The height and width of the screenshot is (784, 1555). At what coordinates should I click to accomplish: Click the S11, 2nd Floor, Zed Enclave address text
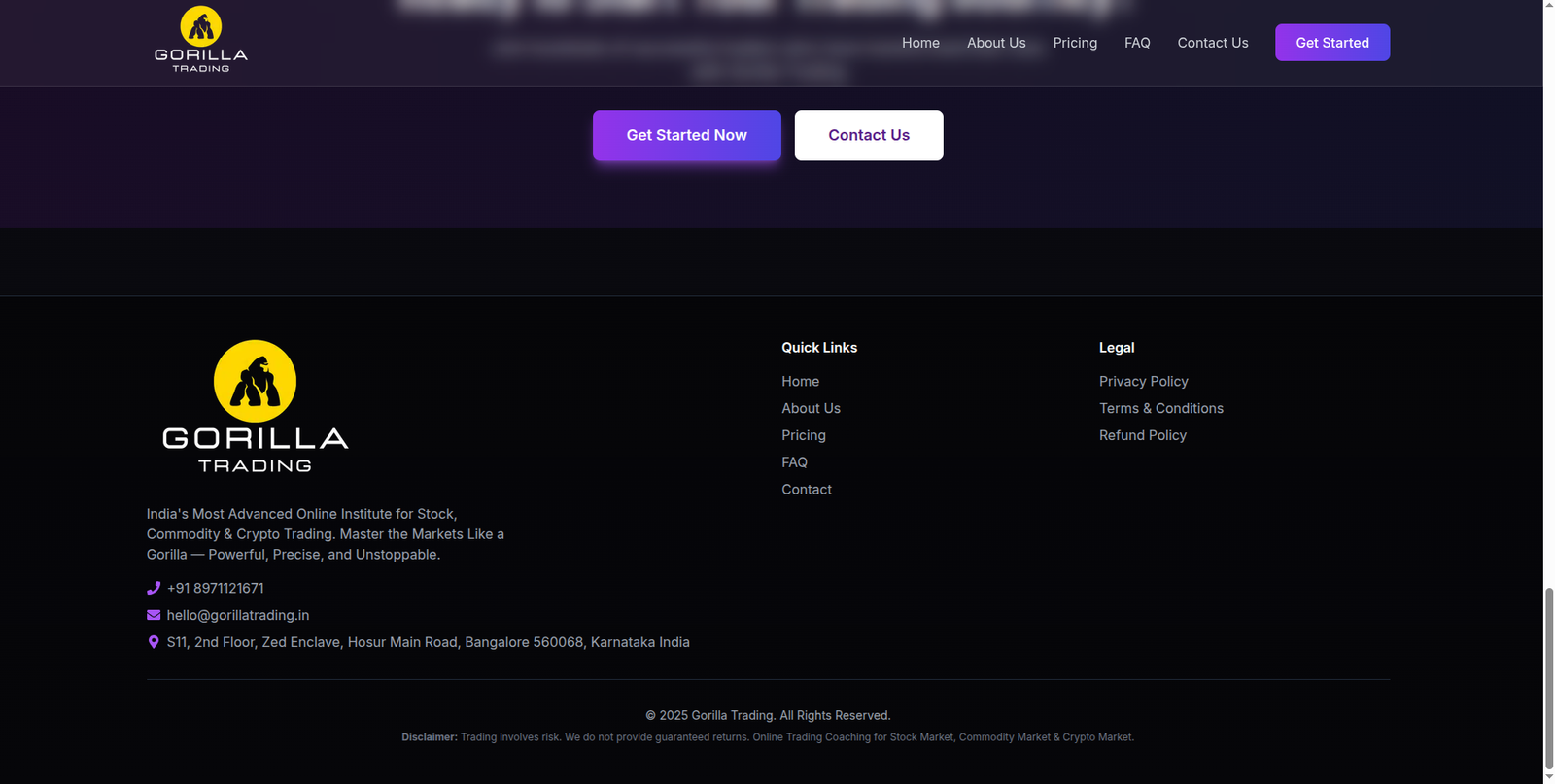[429, 642]
